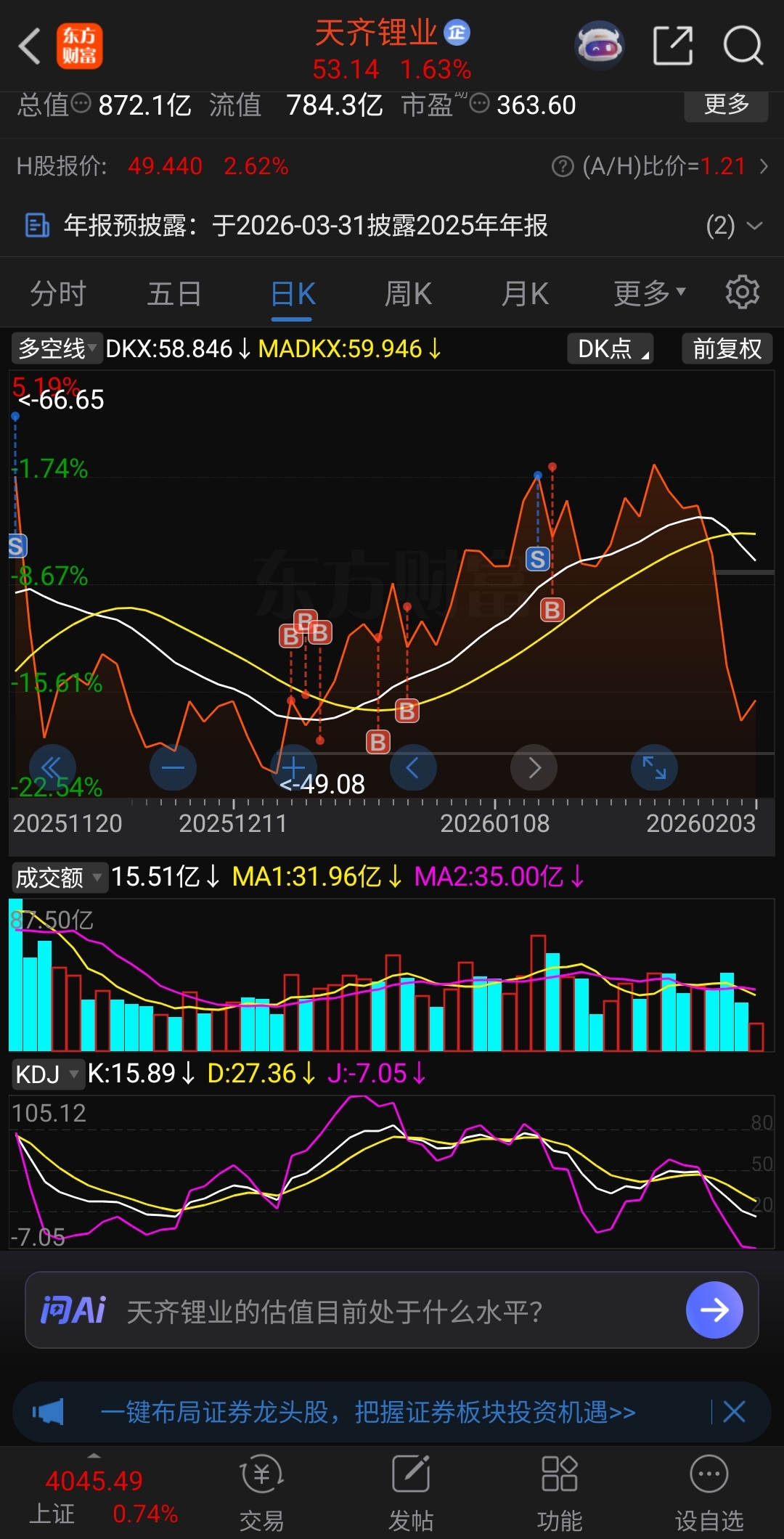Tap the B marker below the January peak
Screen dimensions: 784x1539
pyautogui.click(x=552, y=610)
